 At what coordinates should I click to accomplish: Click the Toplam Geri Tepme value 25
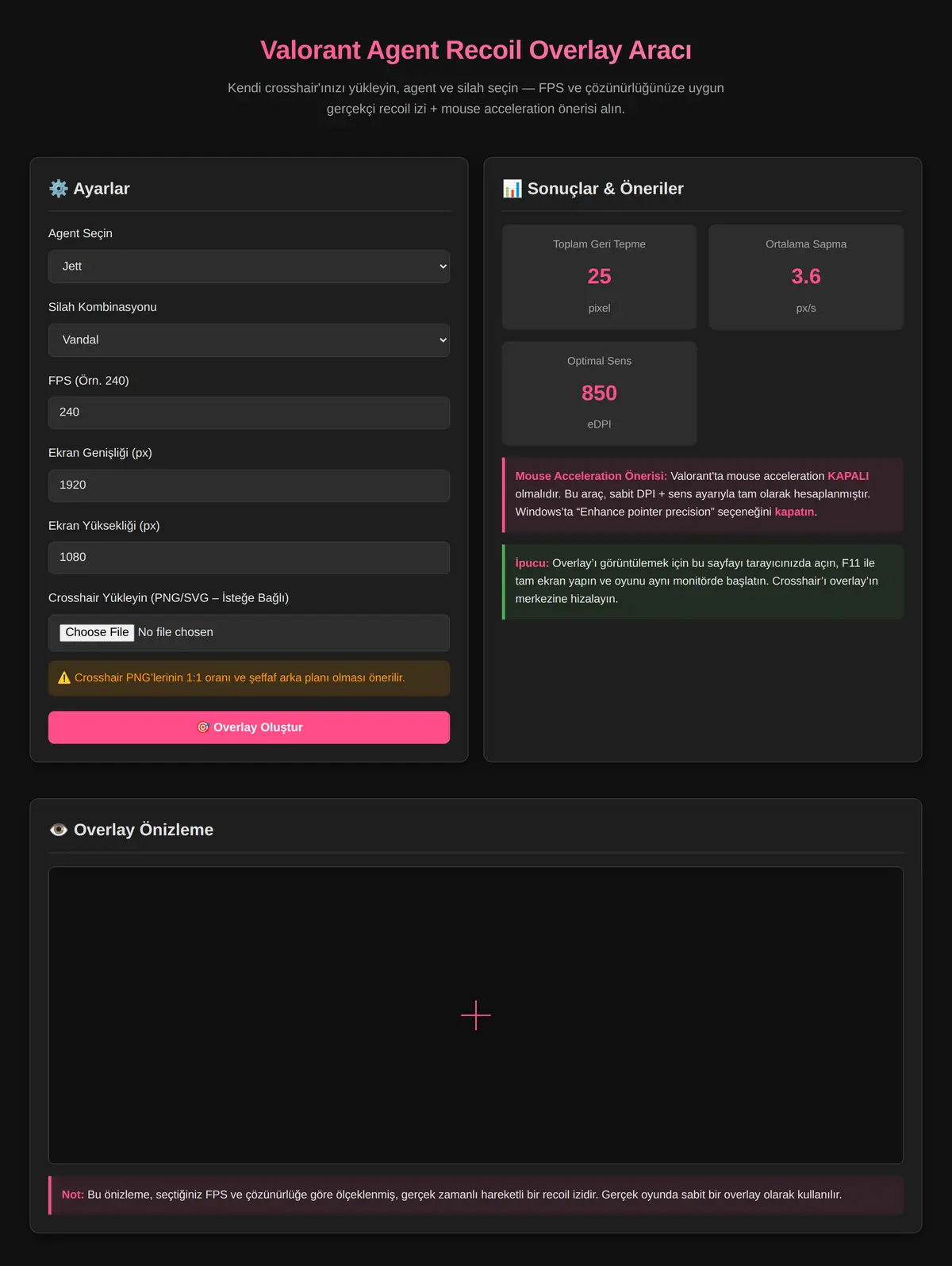(x=599, y=276)
